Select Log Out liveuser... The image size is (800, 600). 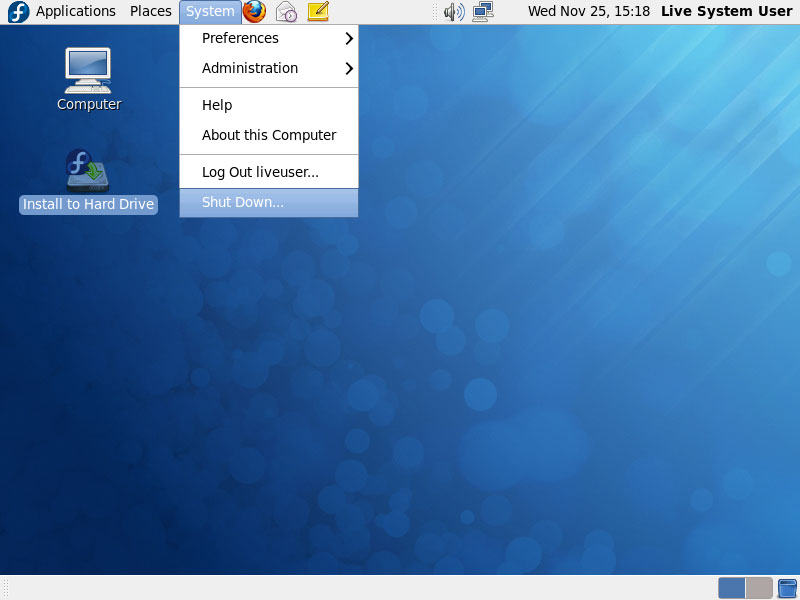tap(269, 172)
